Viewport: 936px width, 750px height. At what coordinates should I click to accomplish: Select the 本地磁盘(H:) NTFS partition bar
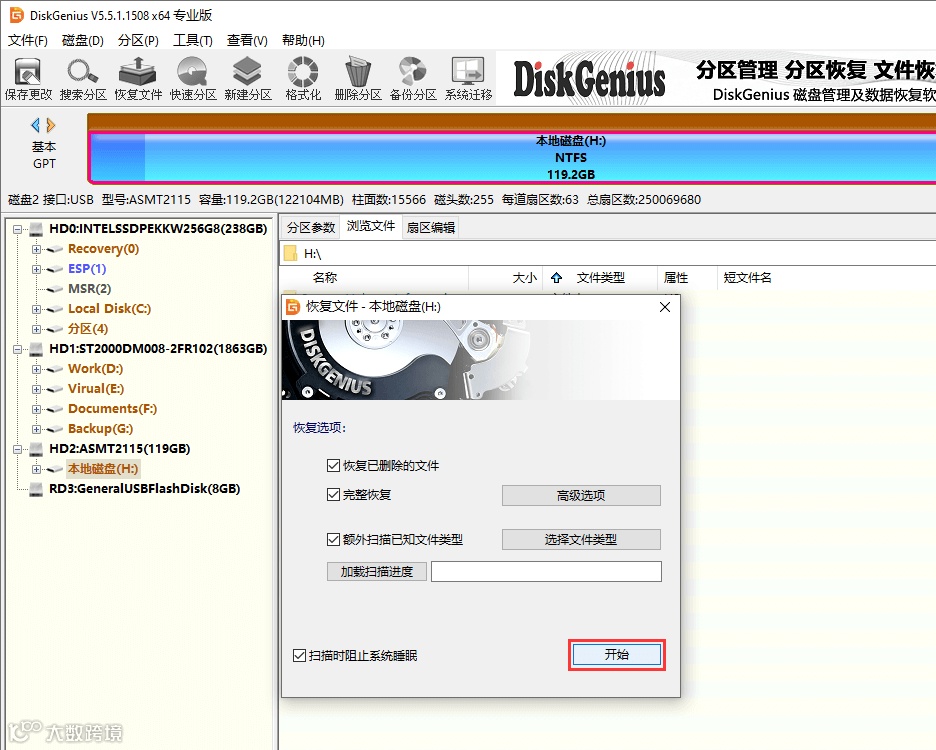point(512,157)
